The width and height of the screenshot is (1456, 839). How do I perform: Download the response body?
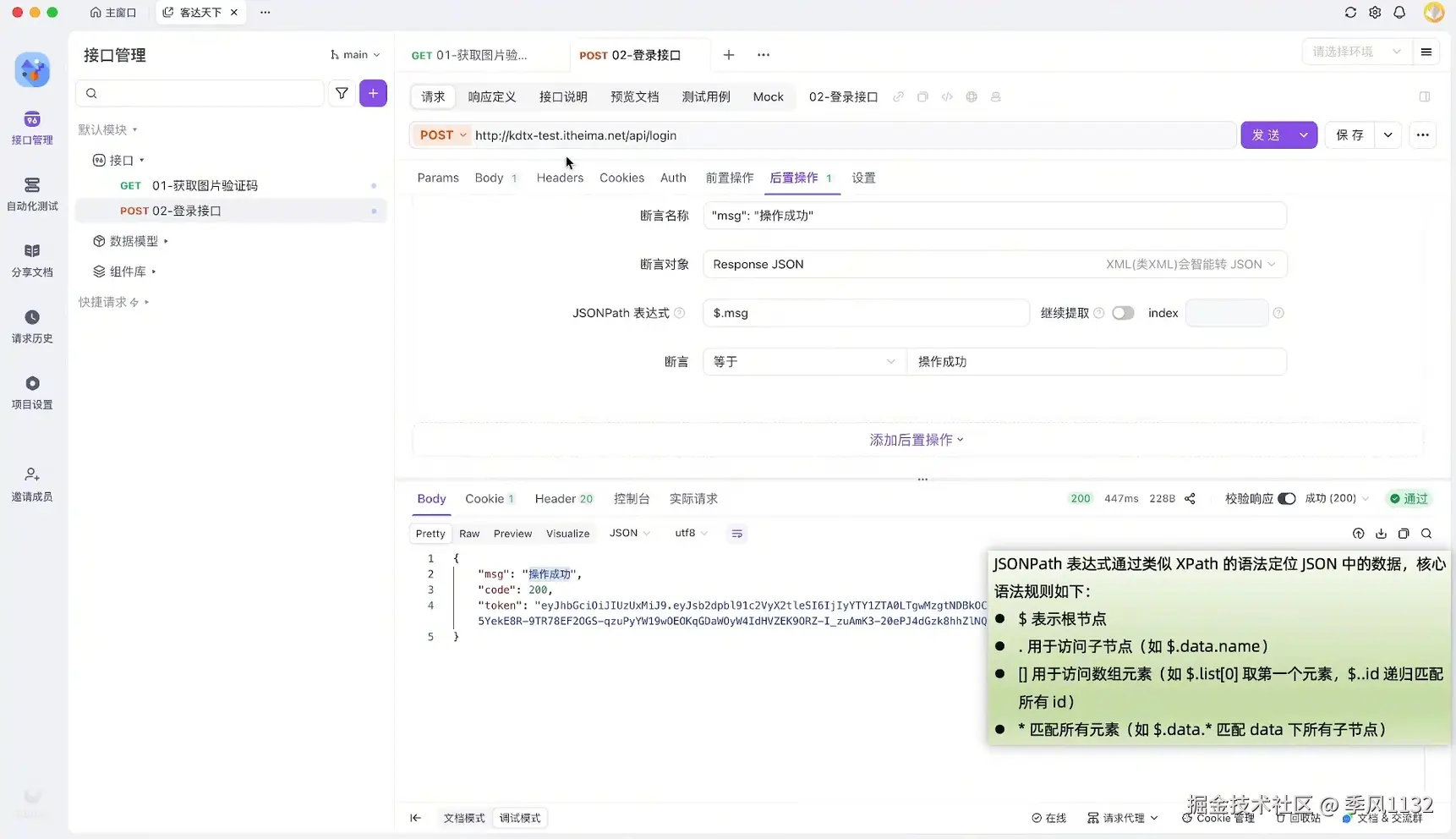1382,534
